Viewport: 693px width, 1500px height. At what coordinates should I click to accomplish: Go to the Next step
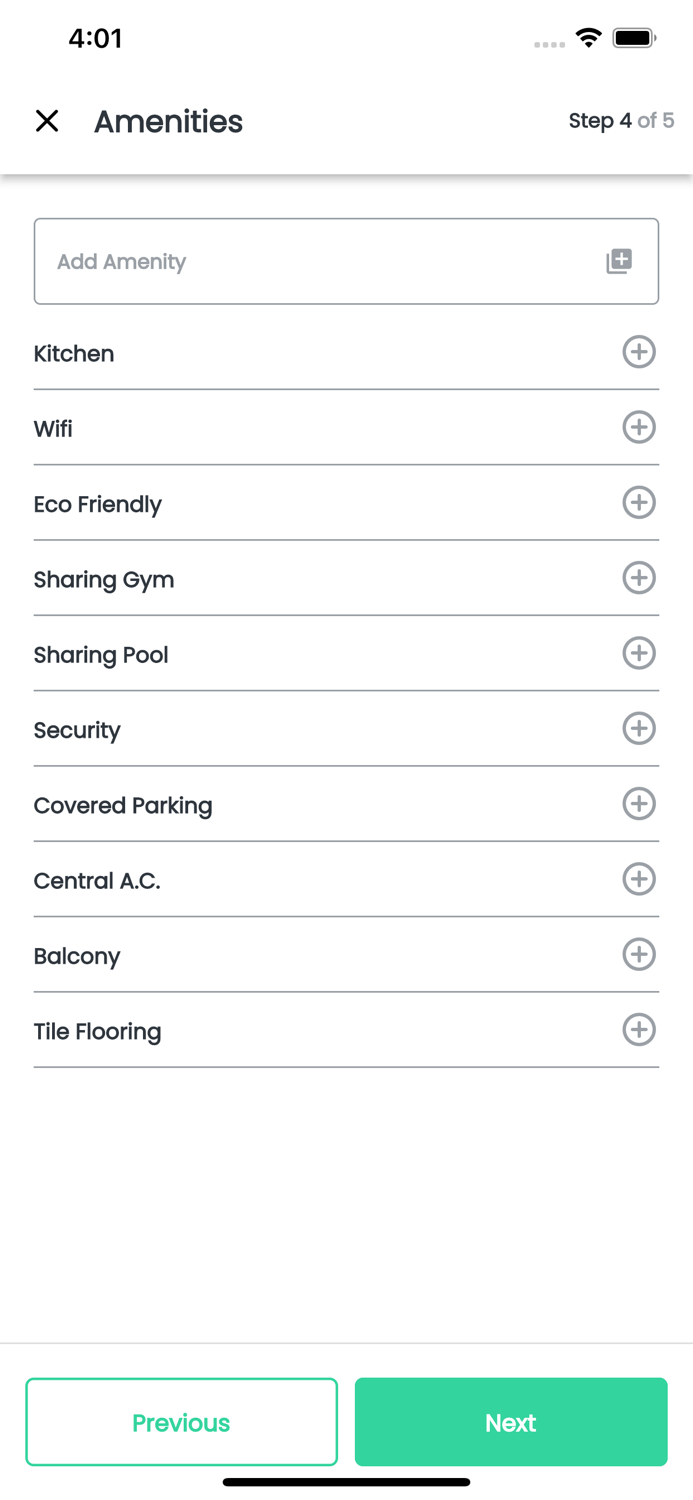coord(510,1422)
